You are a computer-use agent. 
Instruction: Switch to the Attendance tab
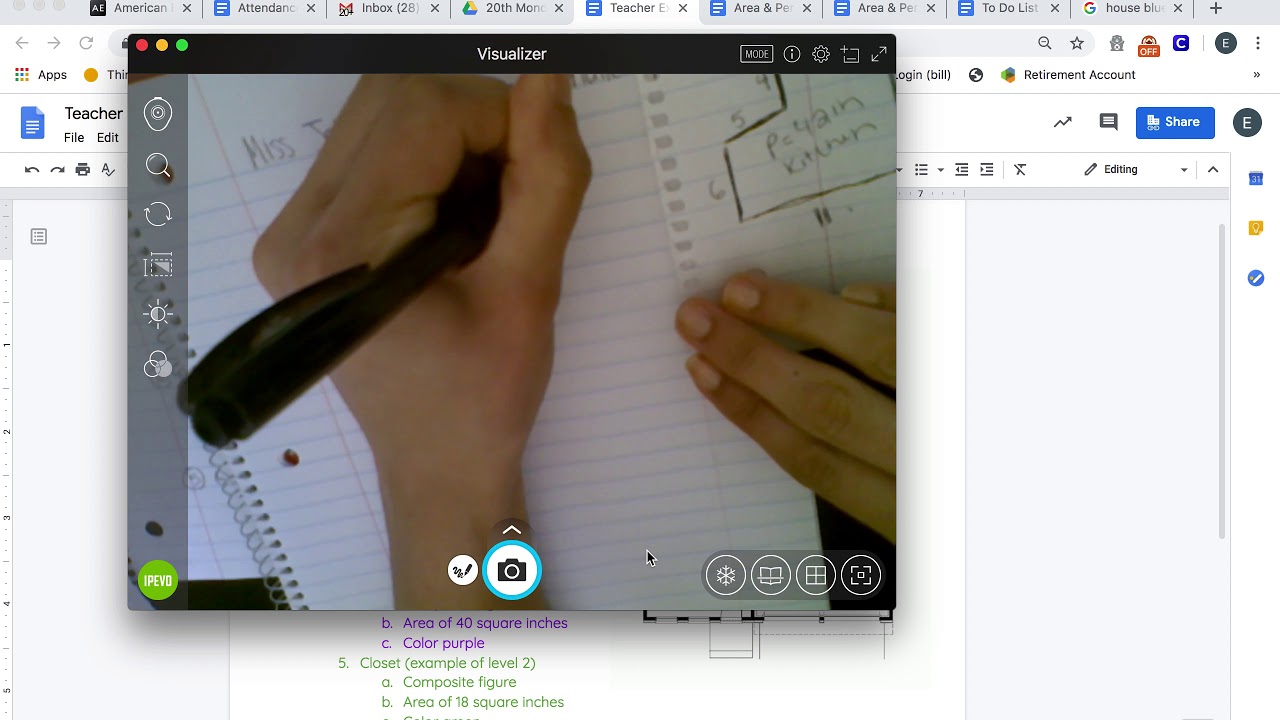(264, 9)
